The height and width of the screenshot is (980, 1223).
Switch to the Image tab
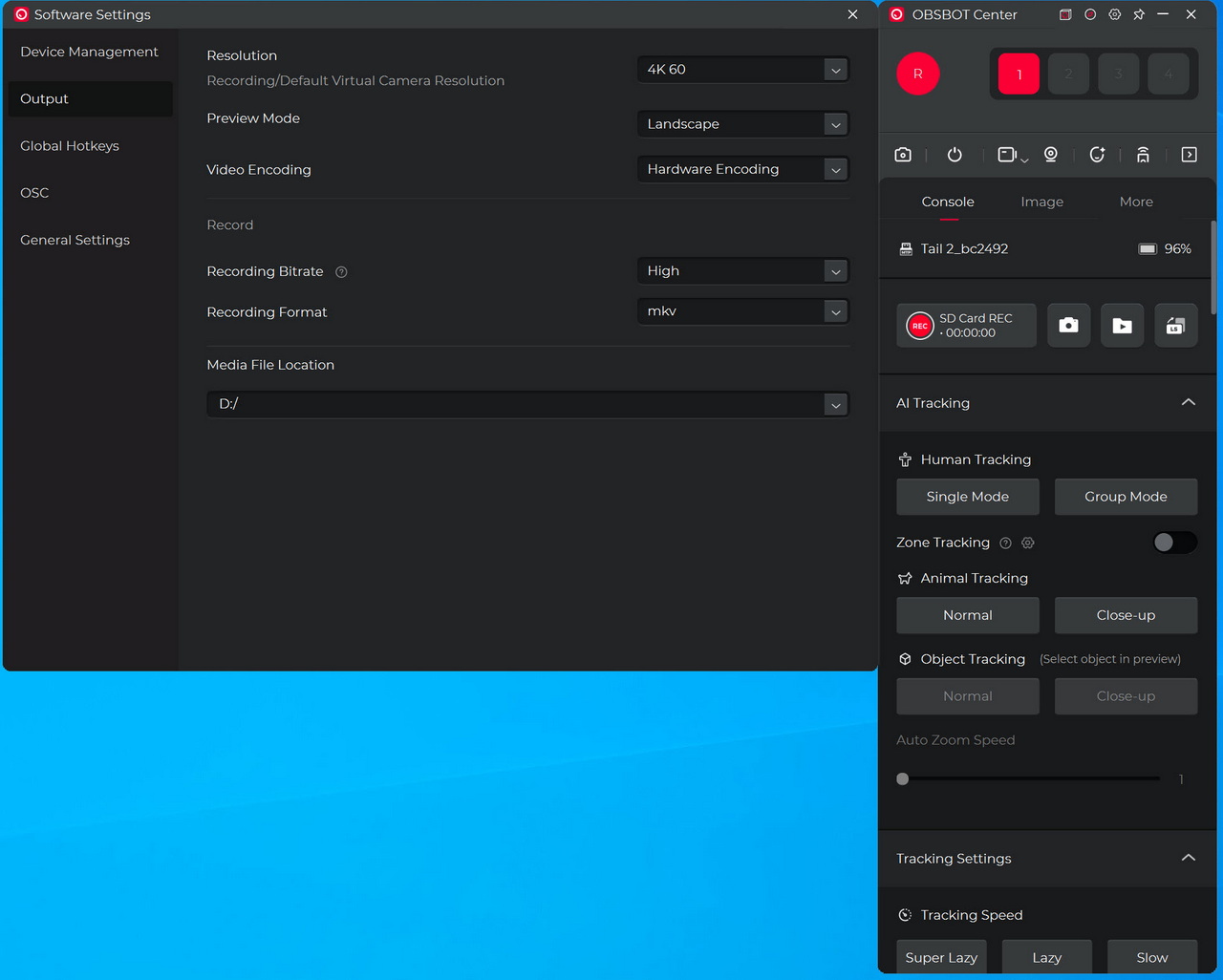pyautogui.click(x=1041, y=202)
